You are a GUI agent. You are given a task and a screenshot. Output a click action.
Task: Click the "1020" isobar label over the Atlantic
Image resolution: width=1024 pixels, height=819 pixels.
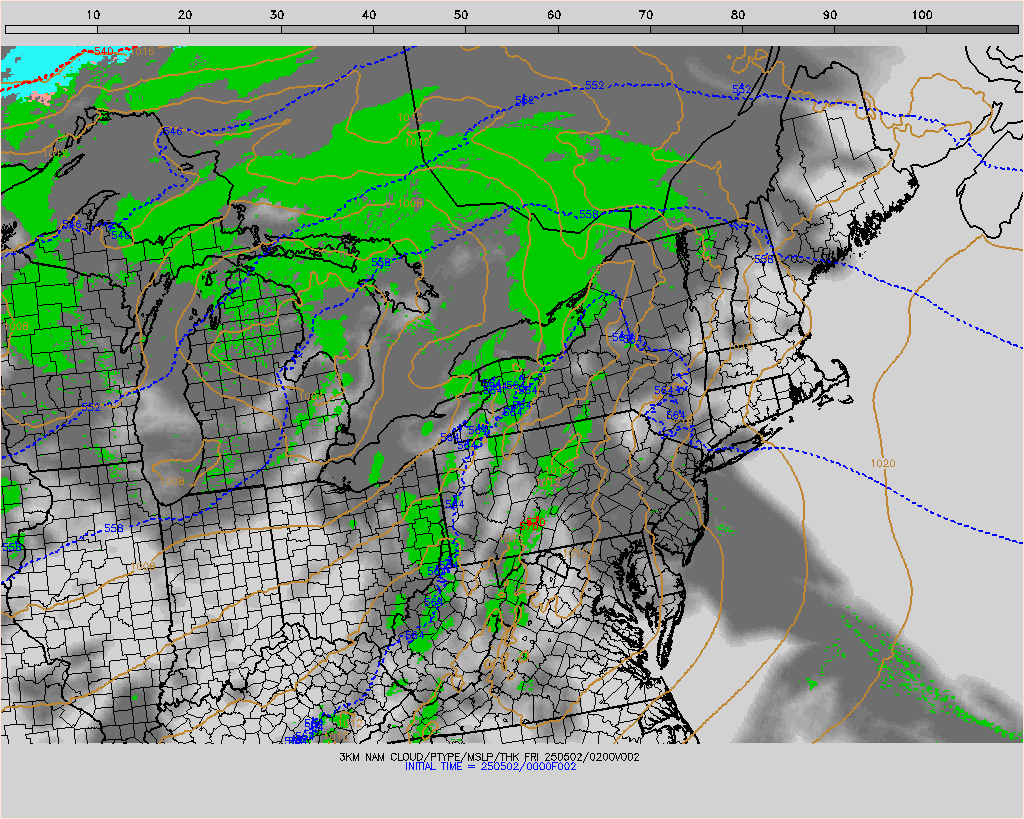883,463
